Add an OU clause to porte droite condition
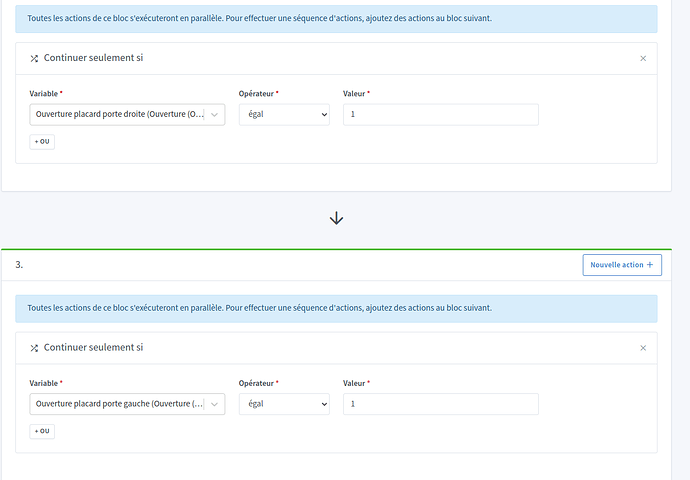Viewport: 690px width, 480px height. tap(42, 142)
